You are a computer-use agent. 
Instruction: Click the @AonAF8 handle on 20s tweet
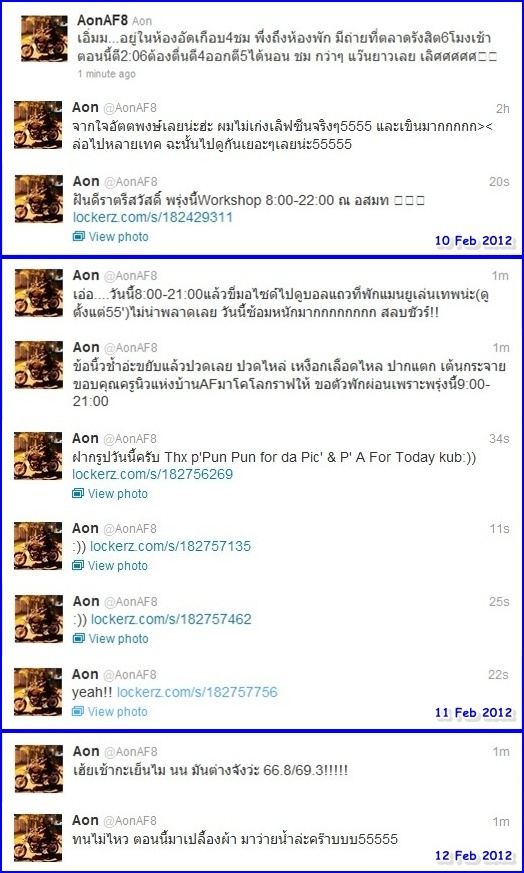(x=131, y=182)
